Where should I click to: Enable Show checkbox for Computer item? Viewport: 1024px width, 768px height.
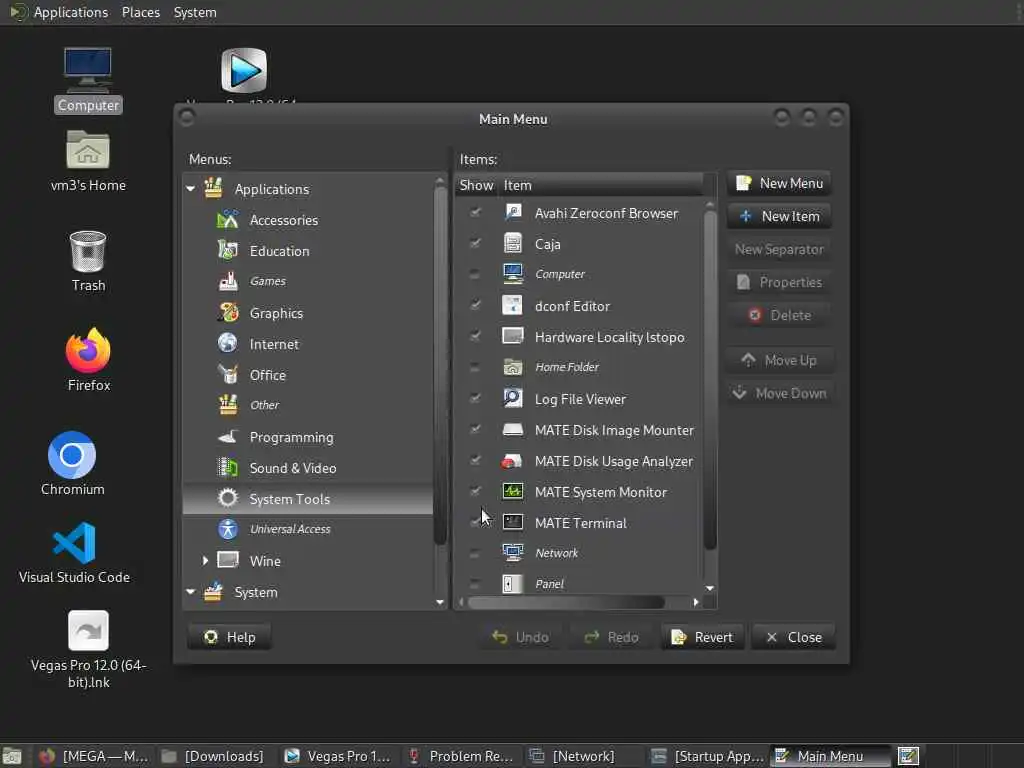point(475,274)
